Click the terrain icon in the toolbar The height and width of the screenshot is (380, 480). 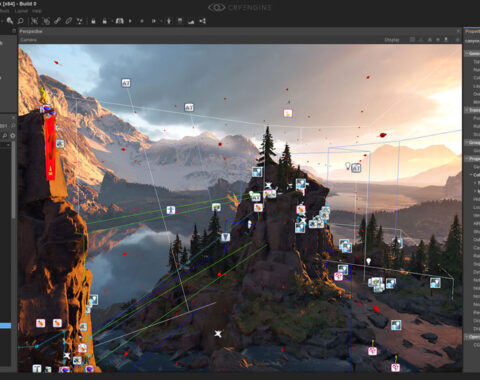pos(191,21)
